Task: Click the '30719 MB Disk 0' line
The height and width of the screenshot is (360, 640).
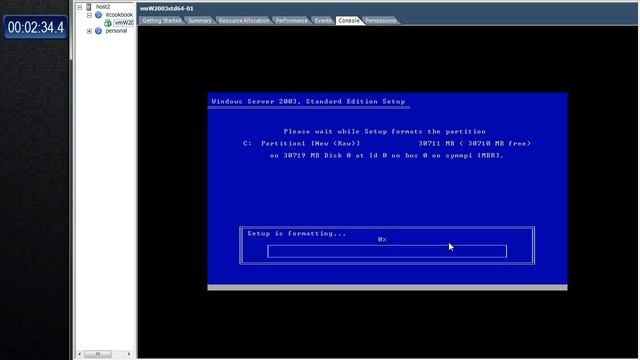Action: pyautogui.click(x=387, y=156)
